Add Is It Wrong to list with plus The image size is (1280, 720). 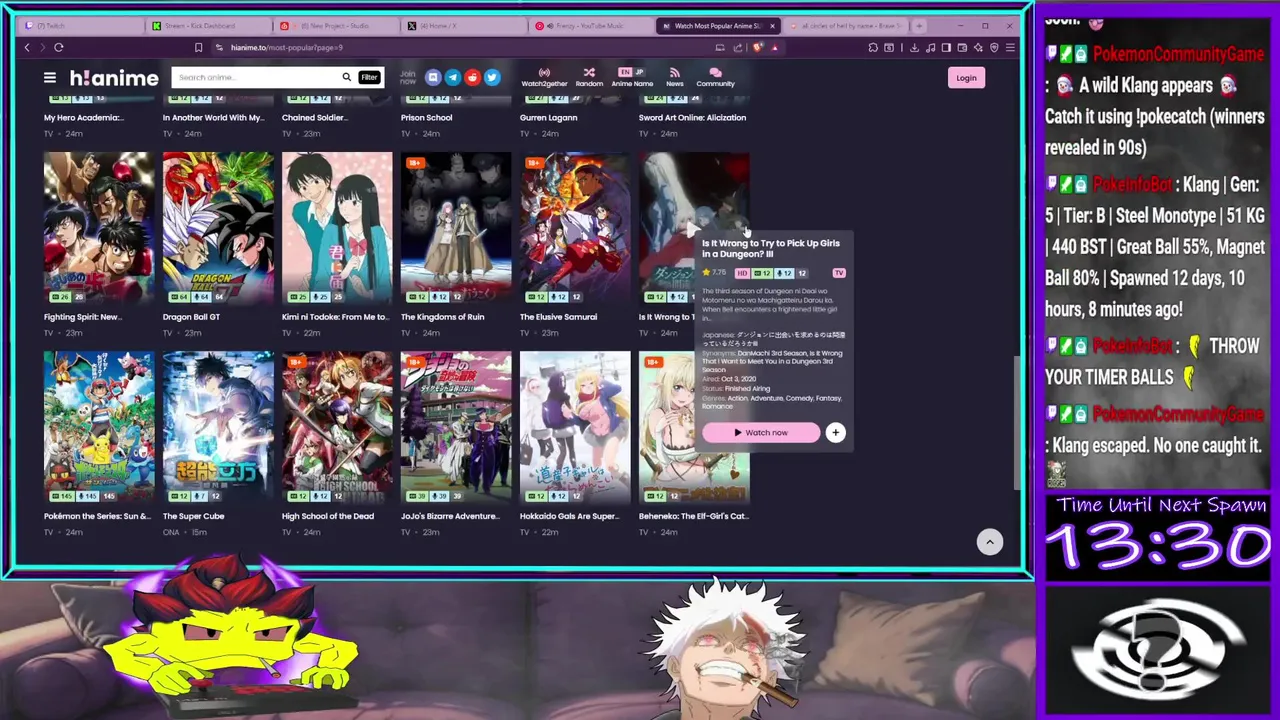pyautogui.click(x=835, y=432)
